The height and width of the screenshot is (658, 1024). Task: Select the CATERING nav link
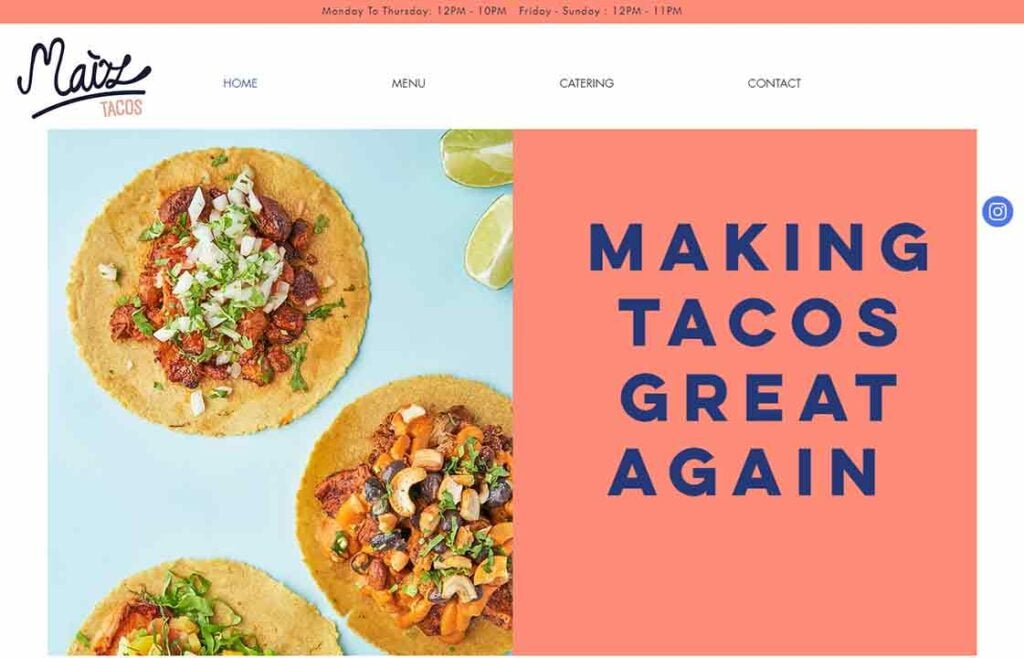[x=586, y=83]
